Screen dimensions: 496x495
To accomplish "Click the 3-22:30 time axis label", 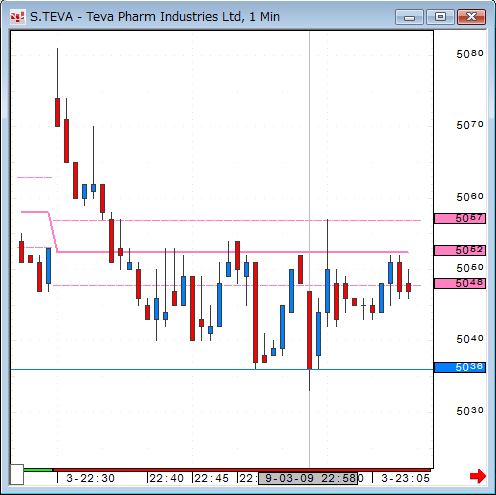I will [90, 478].
